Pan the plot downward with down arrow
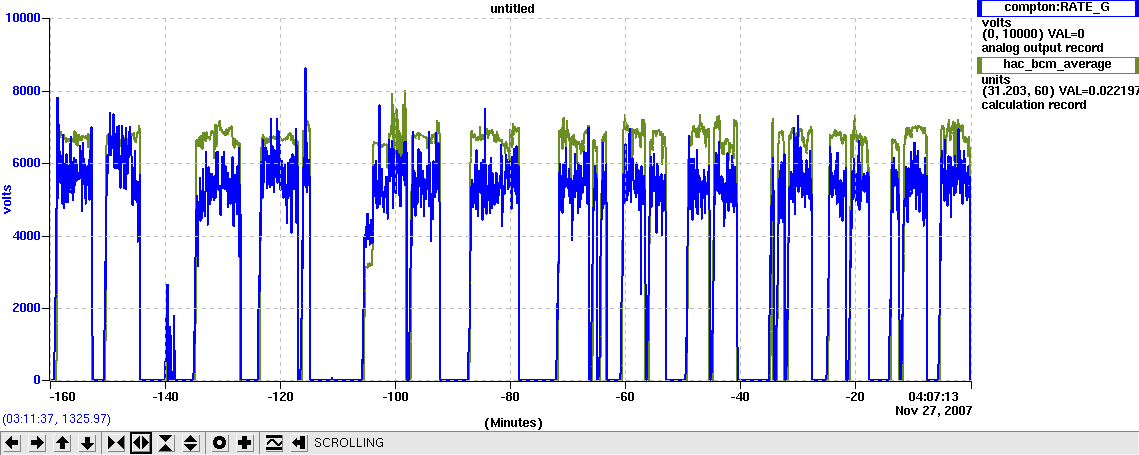Viewport: 1139px width, 455px height. (87, 443)
